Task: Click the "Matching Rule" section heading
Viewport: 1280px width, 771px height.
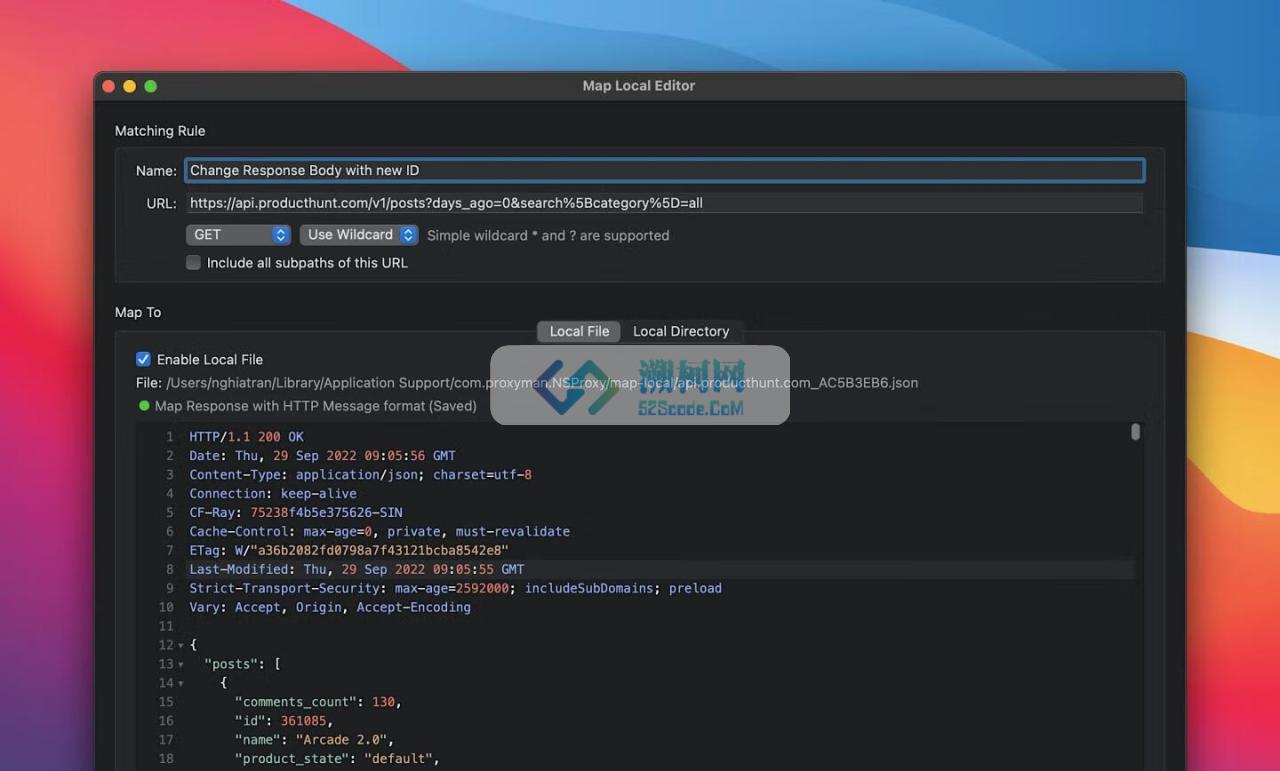Action: click(160, 131)
